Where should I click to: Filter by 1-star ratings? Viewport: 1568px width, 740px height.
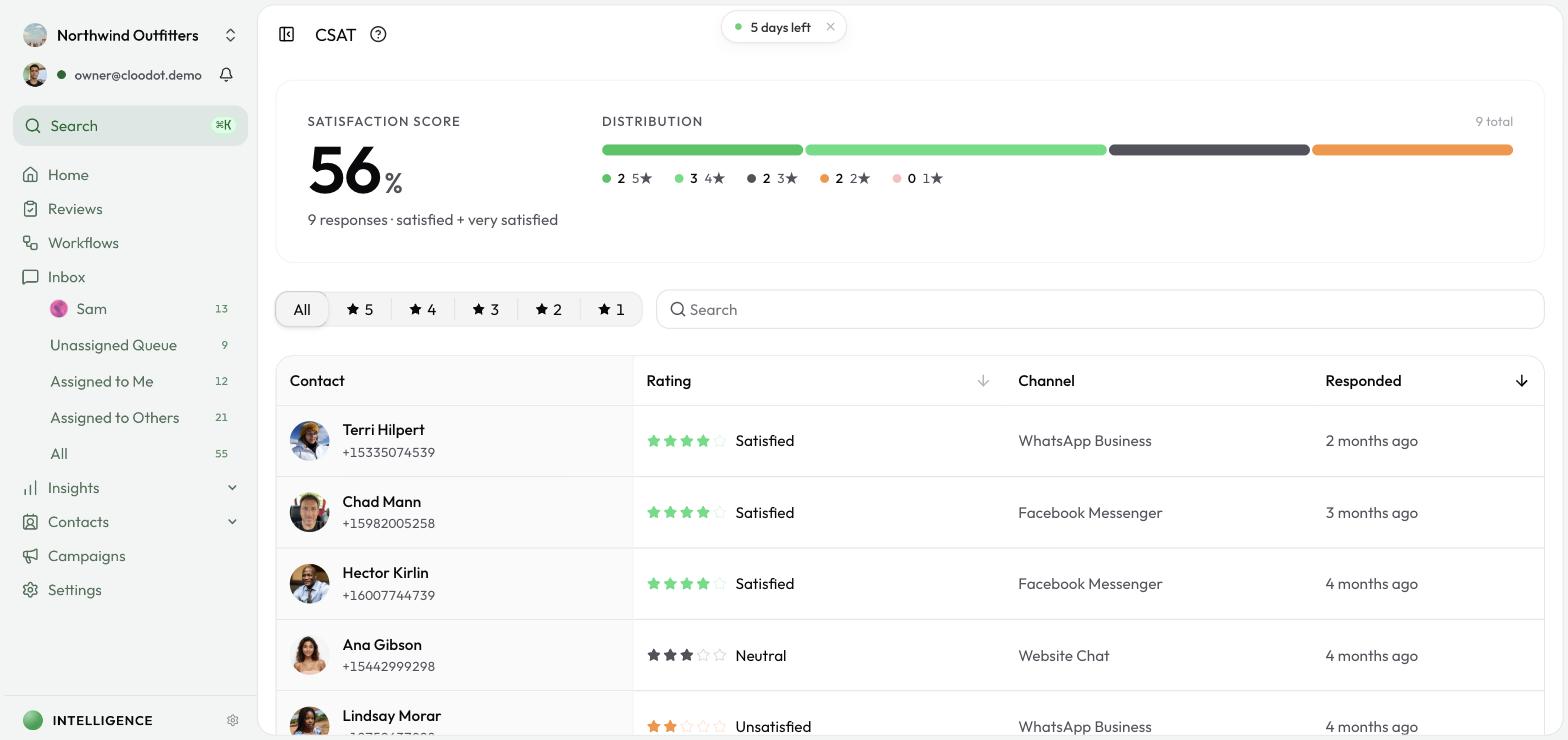[611, 309]
